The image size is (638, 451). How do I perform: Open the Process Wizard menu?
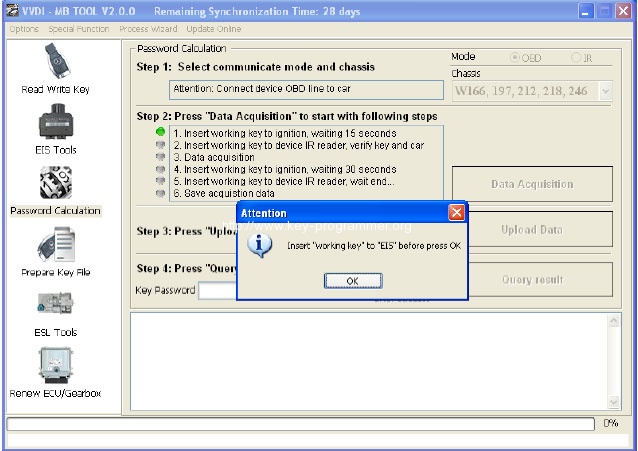point(148,29)
